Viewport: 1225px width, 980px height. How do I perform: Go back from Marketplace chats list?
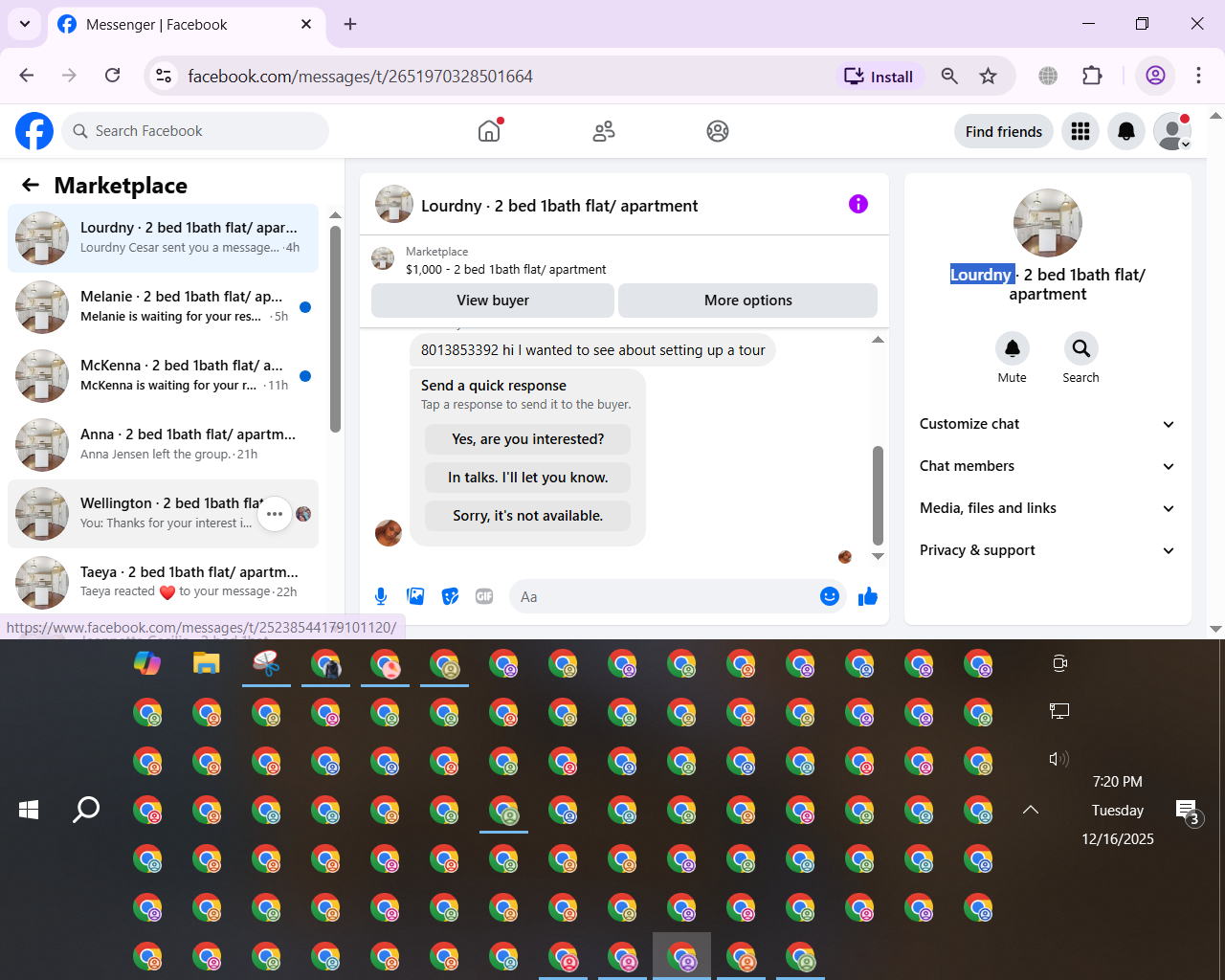pos(31,185)
